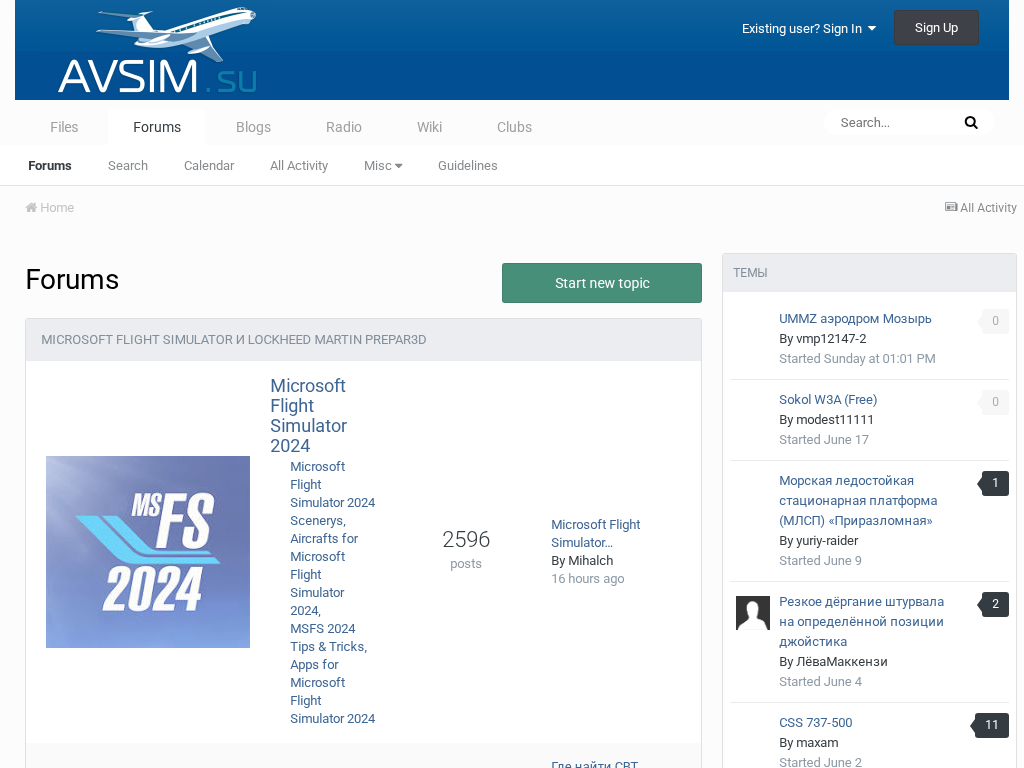Viewport: 1024px width, 768px height.
Task: Open the Calendar submenu item
Action: tap(209, 166)
